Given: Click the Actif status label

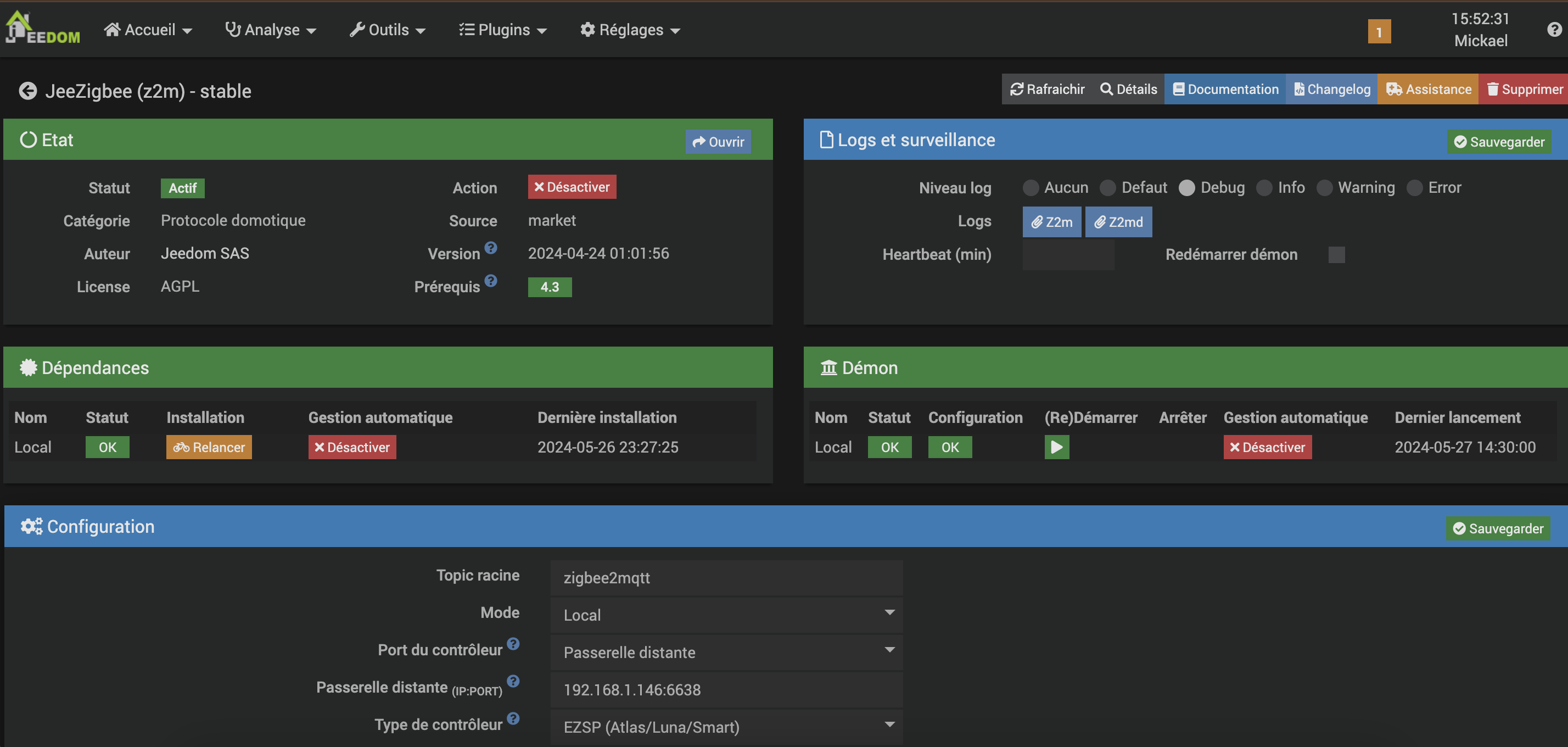Looking at the screenshot, I should (x=183, y=188).
